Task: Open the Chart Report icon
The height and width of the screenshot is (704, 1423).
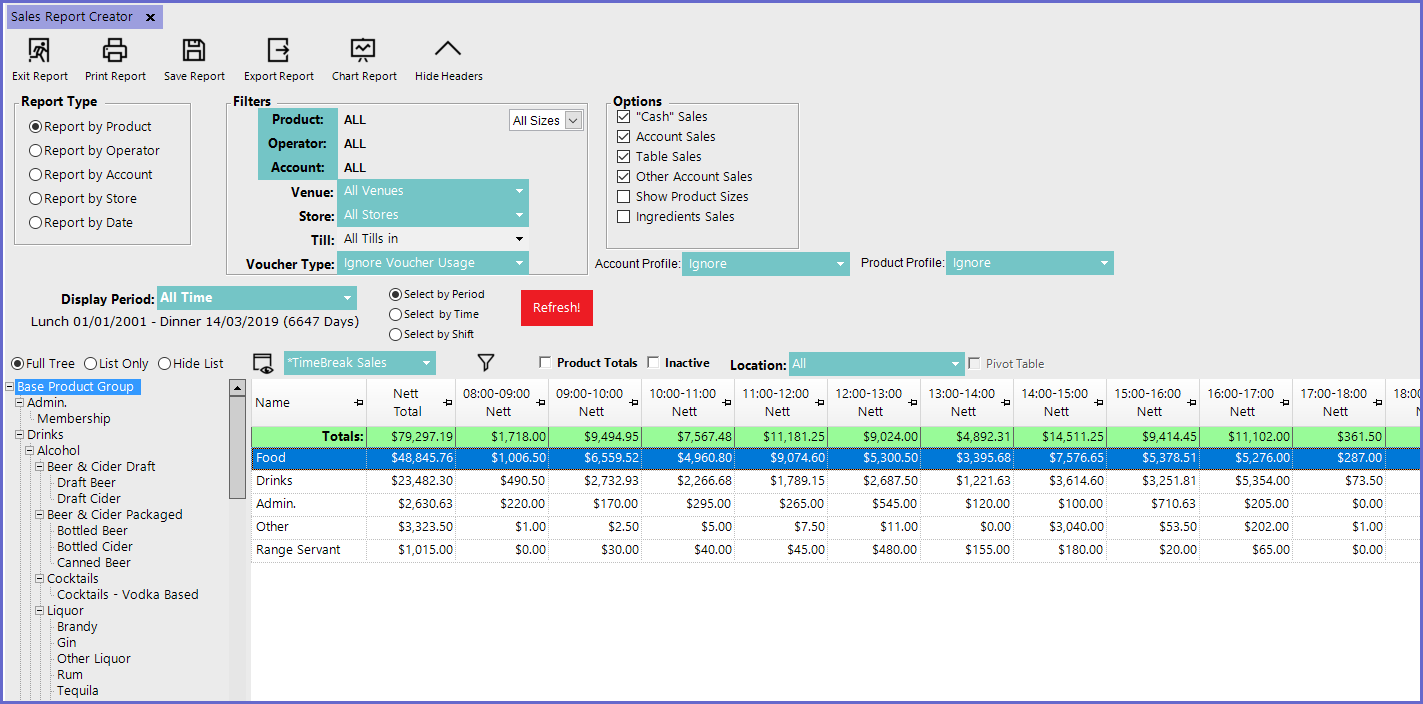Action: [x=363, y=50]
